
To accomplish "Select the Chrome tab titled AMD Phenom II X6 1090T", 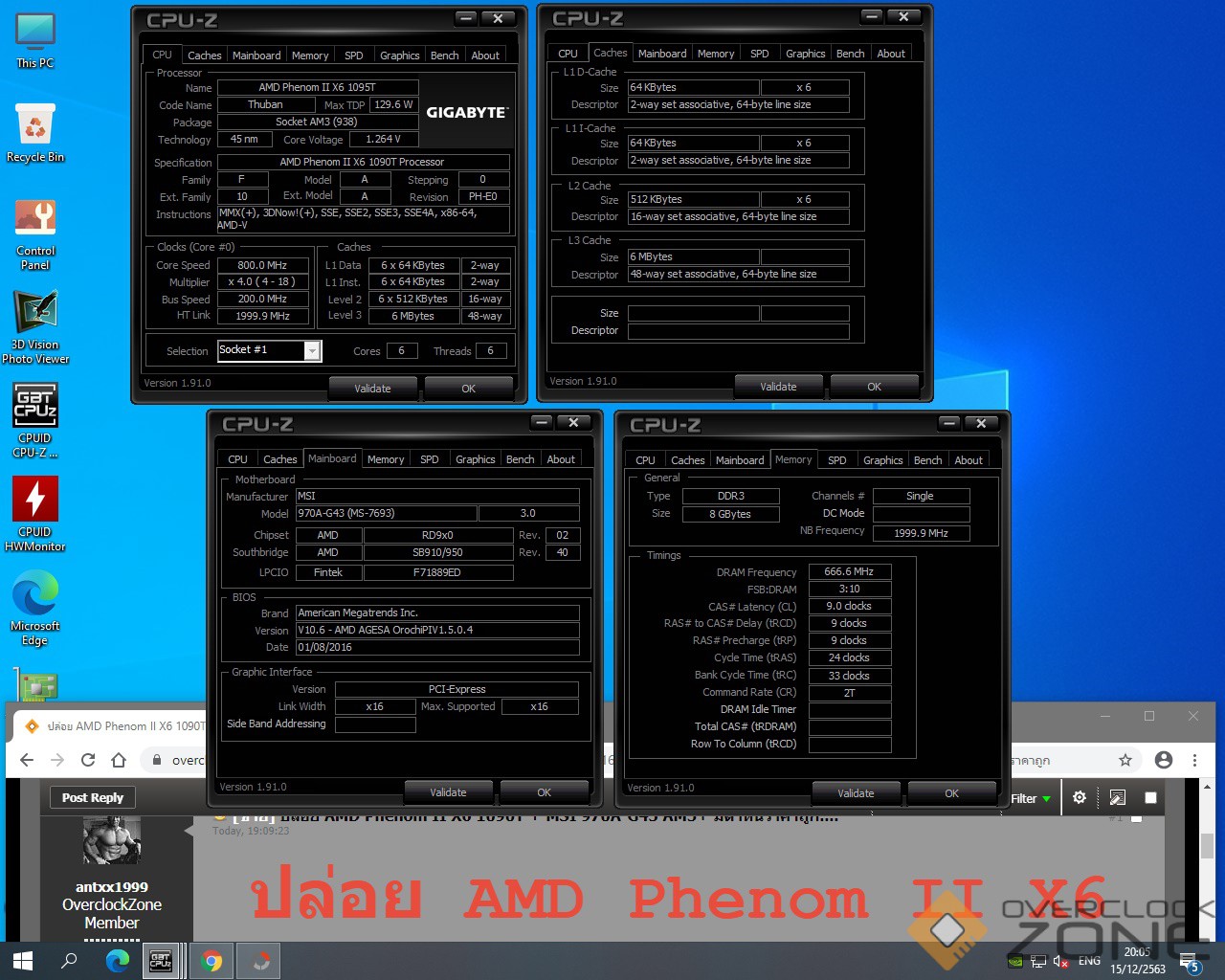I will coord(115,726).
